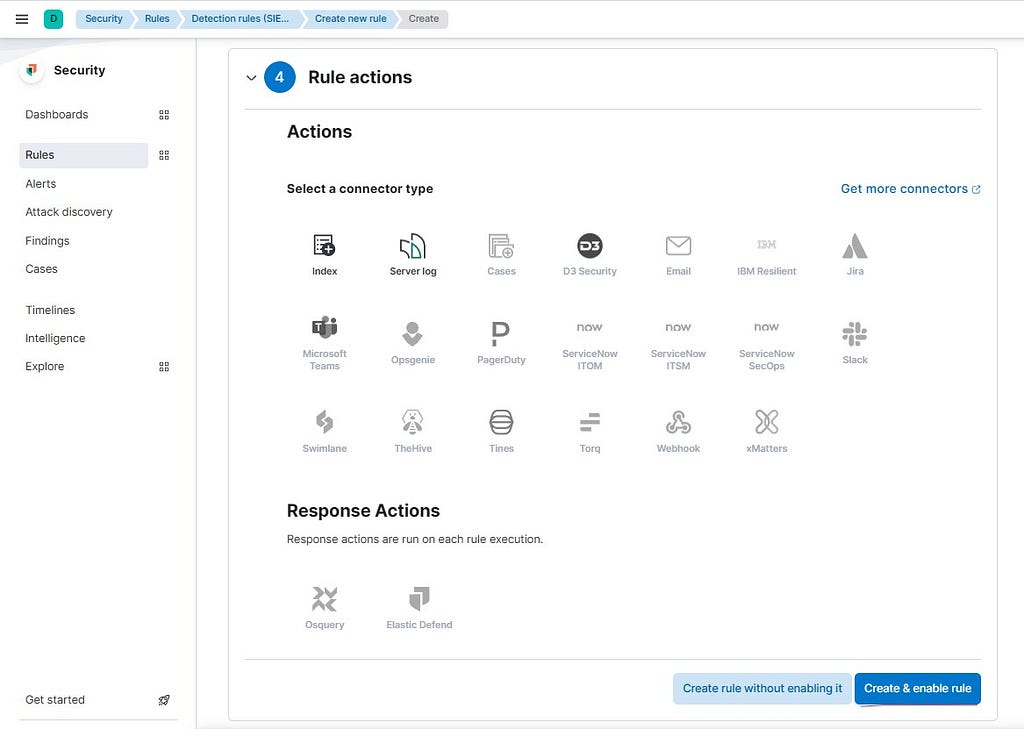The height and width of the screenshot is (729, 1024).
Task: Select the Torq connector
Action: [x=590, y=432]
